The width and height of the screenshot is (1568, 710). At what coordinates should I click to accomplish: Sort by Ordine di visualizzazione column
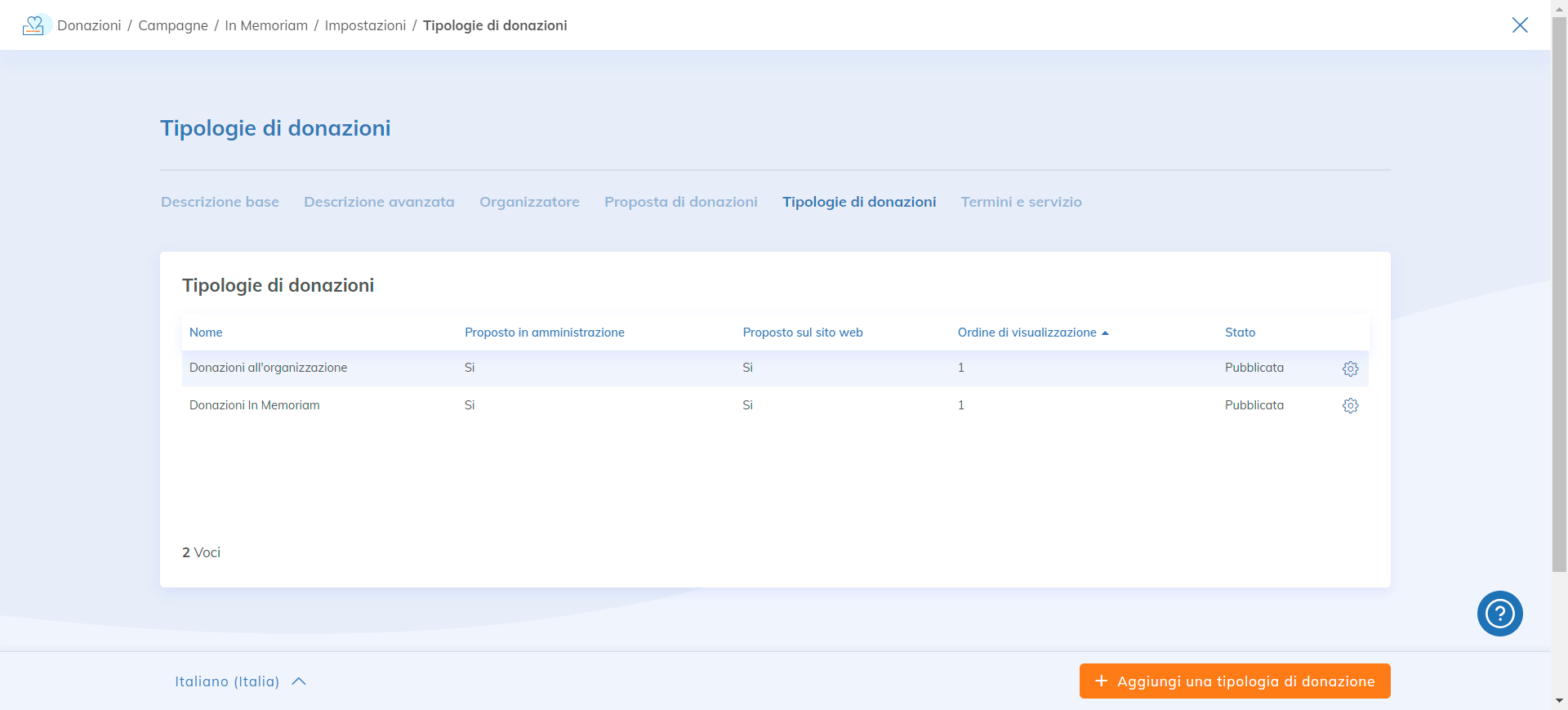click(1027, 333)
